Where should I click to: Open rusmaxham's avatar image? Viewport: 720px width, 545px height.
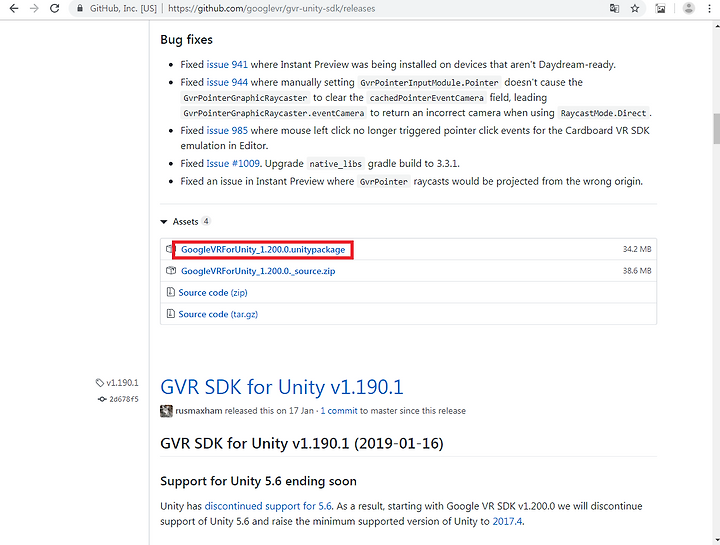[x=166, y=410]
